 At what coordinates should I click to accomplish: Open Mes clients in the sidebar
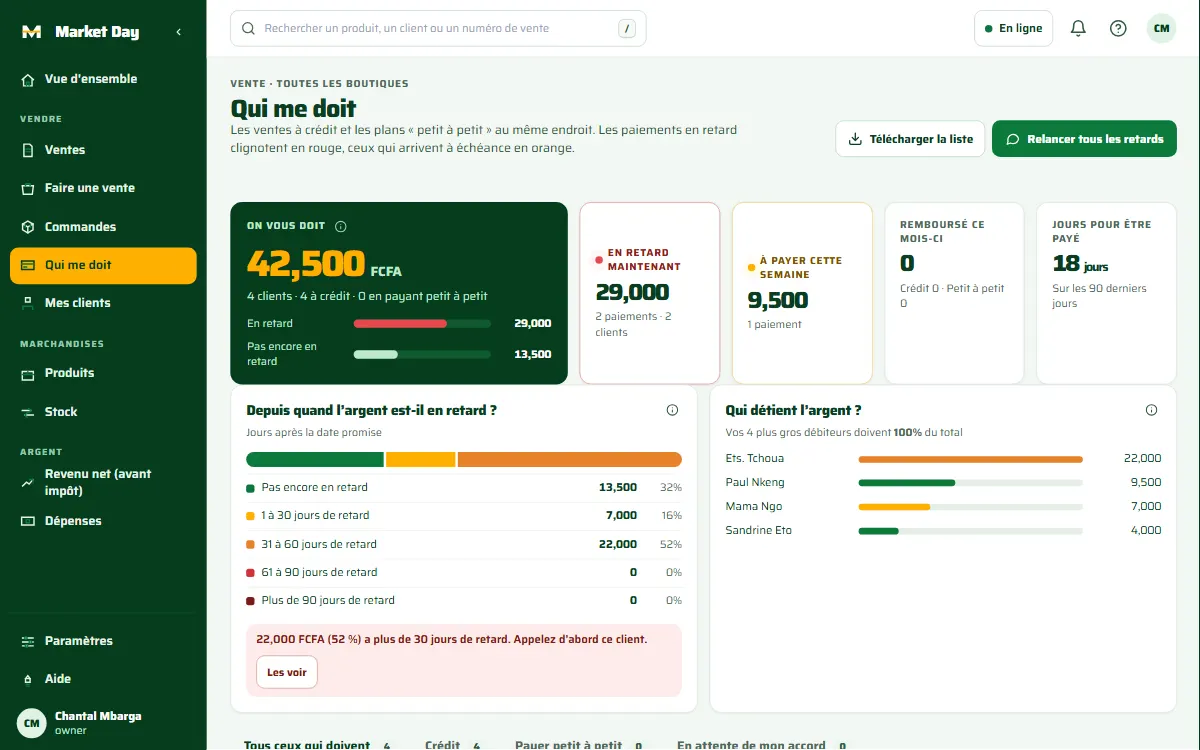[103, 303]
